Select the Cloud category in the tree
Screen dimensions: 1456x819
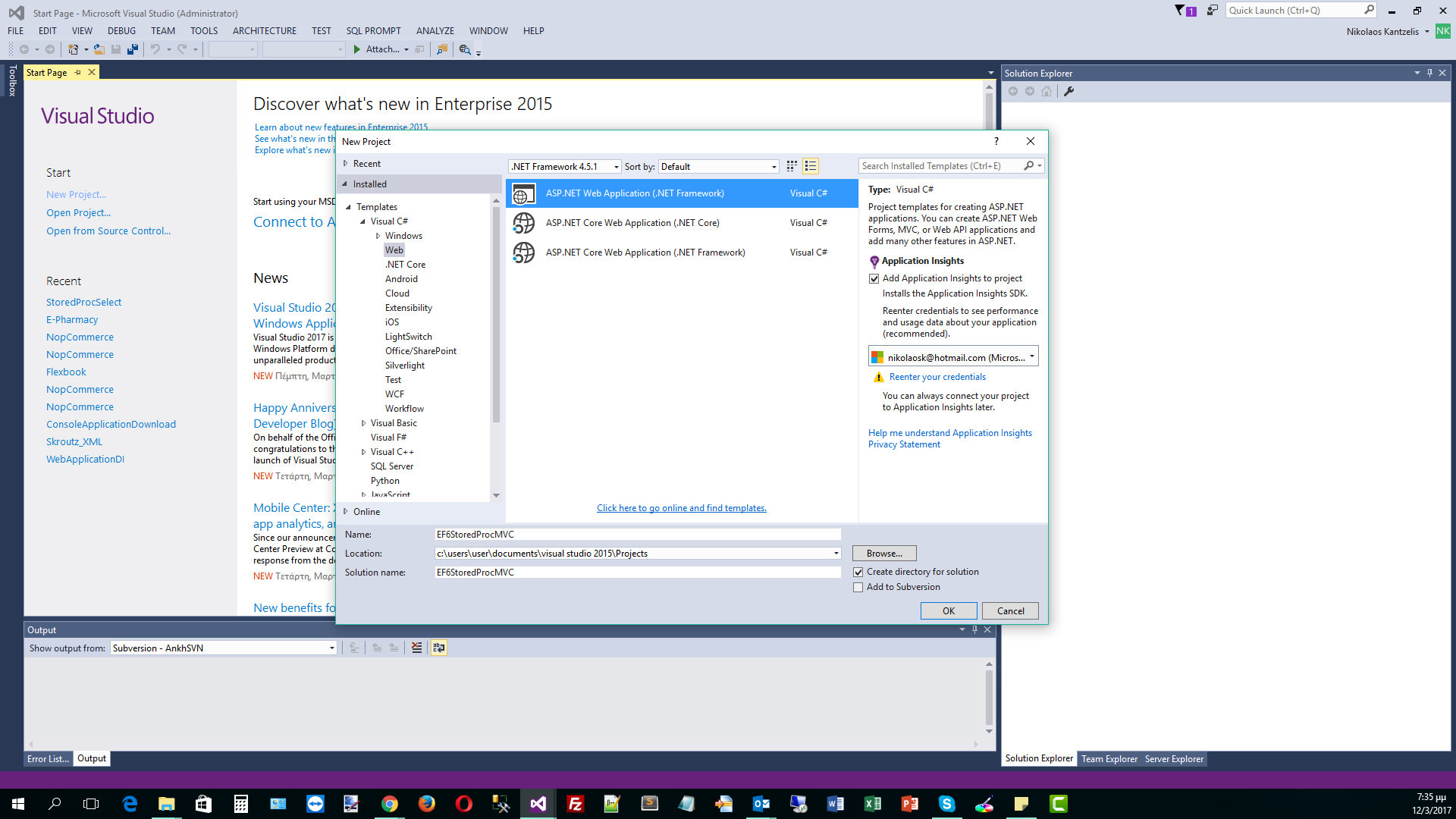(x=397, y=293)
